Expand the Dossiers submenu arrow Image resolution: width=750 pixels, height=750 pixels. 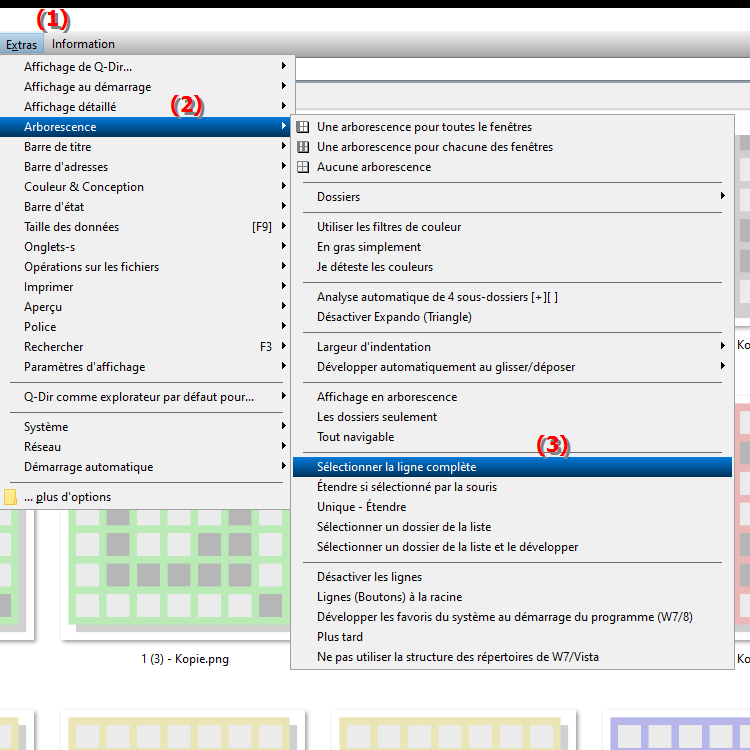(723, 196)
